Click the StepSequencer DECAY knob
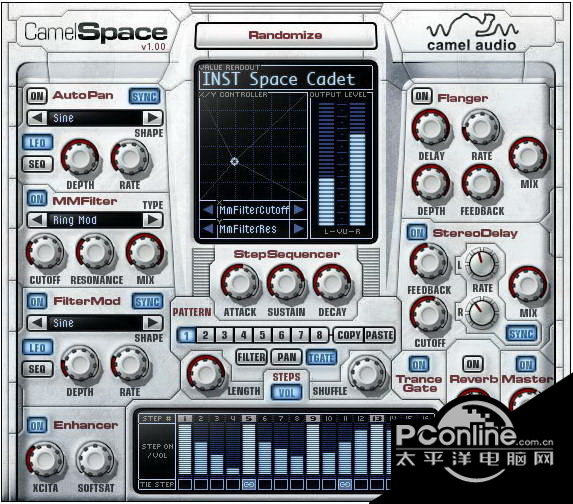This screenshot has height=504, width=573. (x=332, y=283)
